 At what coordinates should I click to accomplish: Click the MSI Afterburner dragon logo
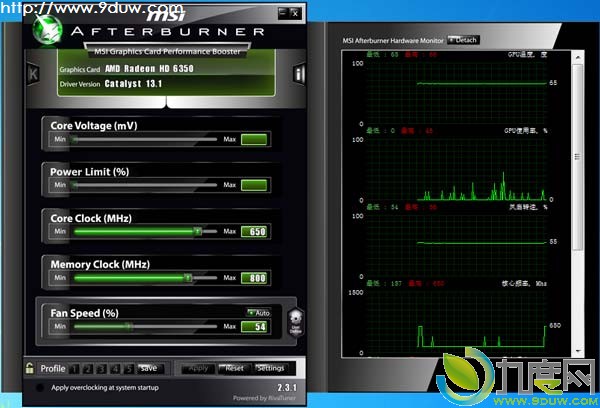tap(47, 30)
